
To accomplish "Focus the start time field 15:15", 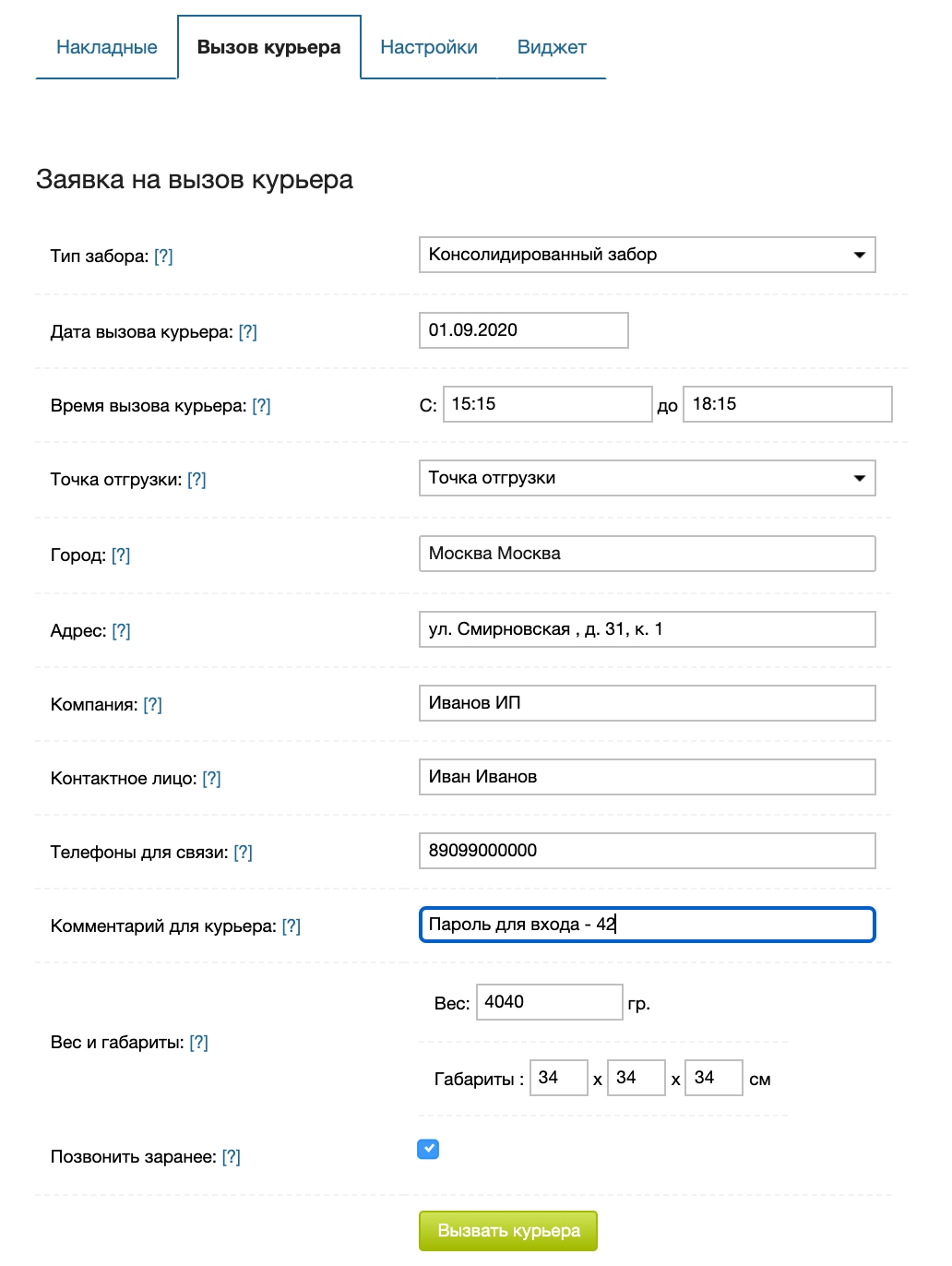I will 547,404.
